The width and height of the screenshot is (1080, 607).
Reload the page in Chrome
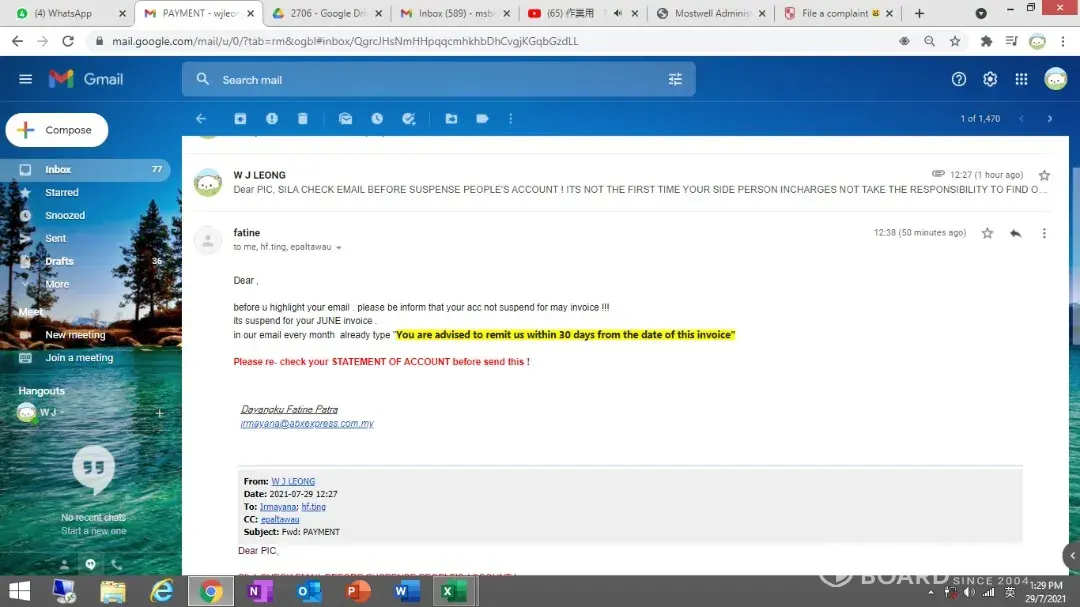click(x=68, y=41)
